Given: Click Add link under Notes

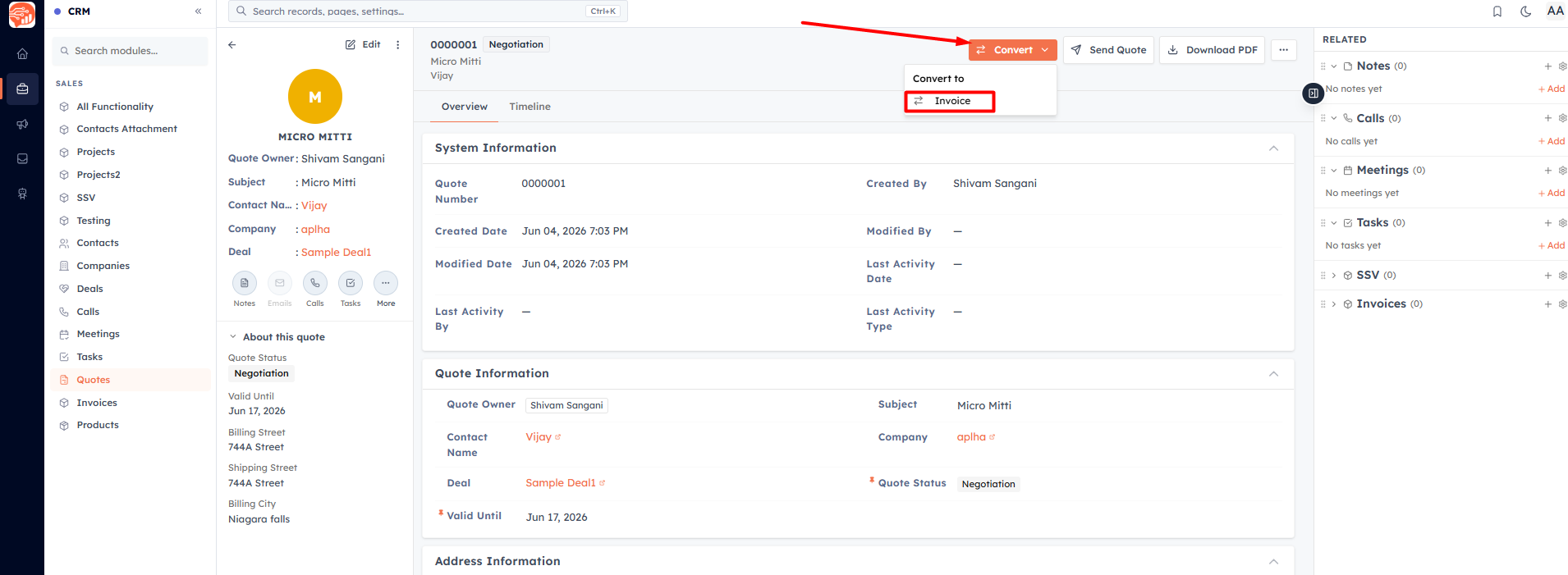Looking at the screenshot, I should click(x=1552, y=89).
